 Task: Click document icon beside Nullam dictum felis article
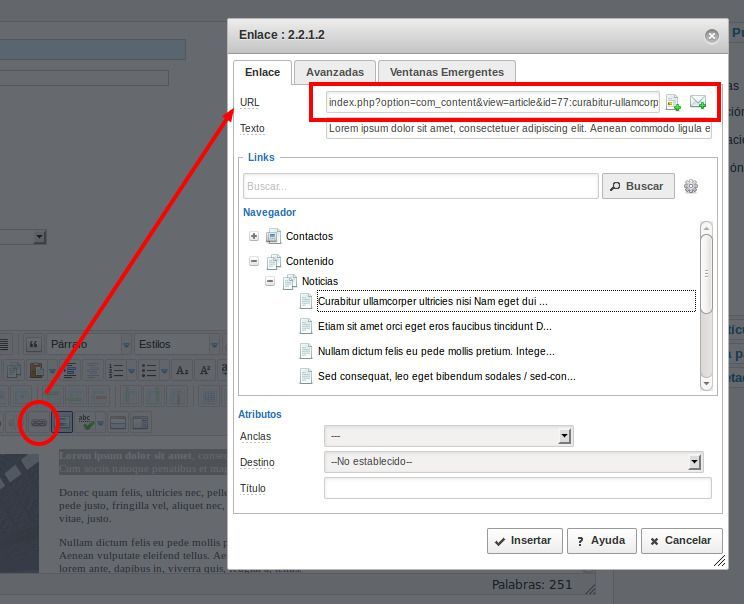pyautogui.click(x=306, y=351)
